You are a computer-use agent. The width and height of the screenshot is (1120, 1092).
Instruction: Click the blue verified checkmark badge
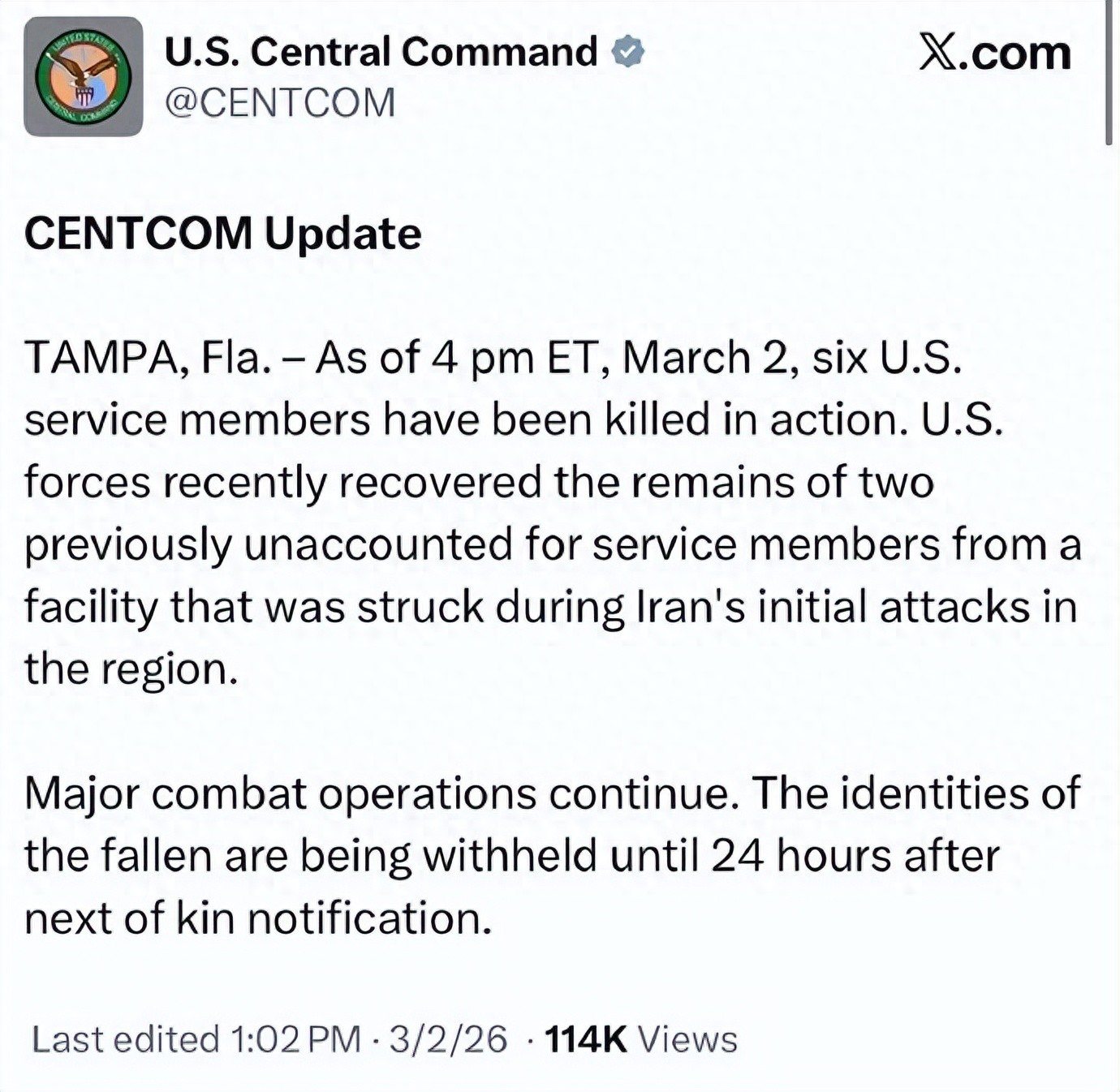[627, 52]
